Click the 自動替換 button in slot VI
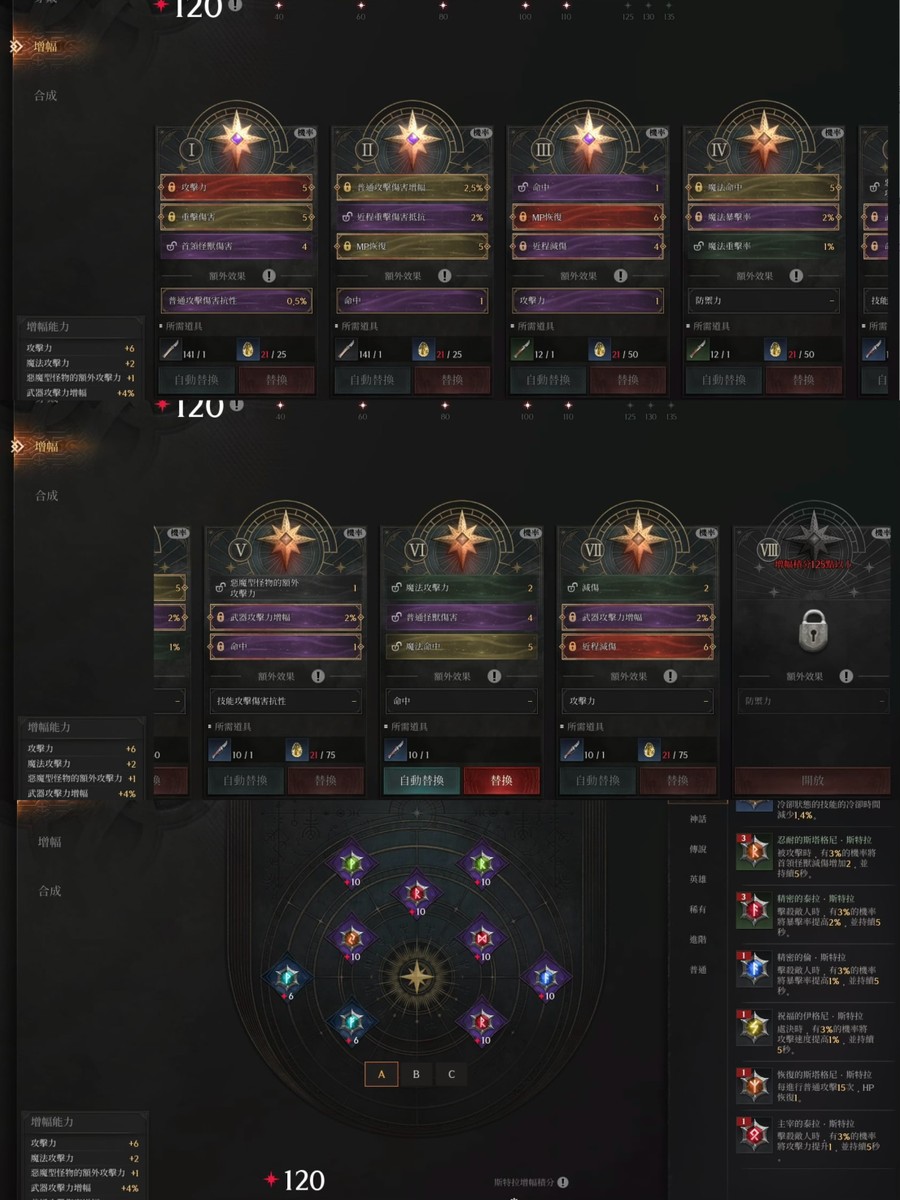Image resolution: width=900 pixels, height=1200 pixels. coord(421,780)
